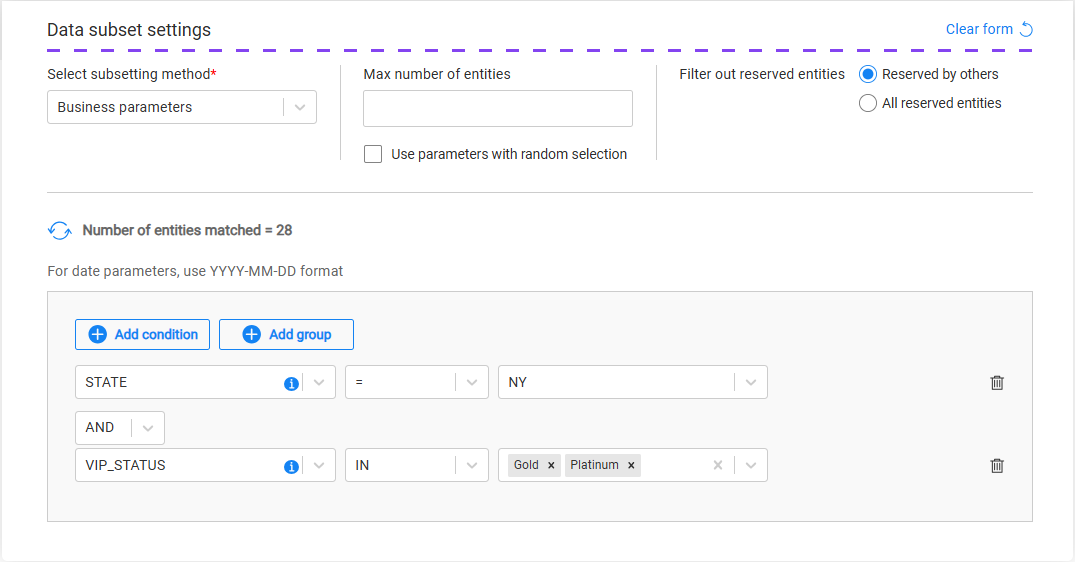This screenshot has height=562, width=1075.
Task: Expand the equals operator dropdown
Action: (x=471, y=383)
